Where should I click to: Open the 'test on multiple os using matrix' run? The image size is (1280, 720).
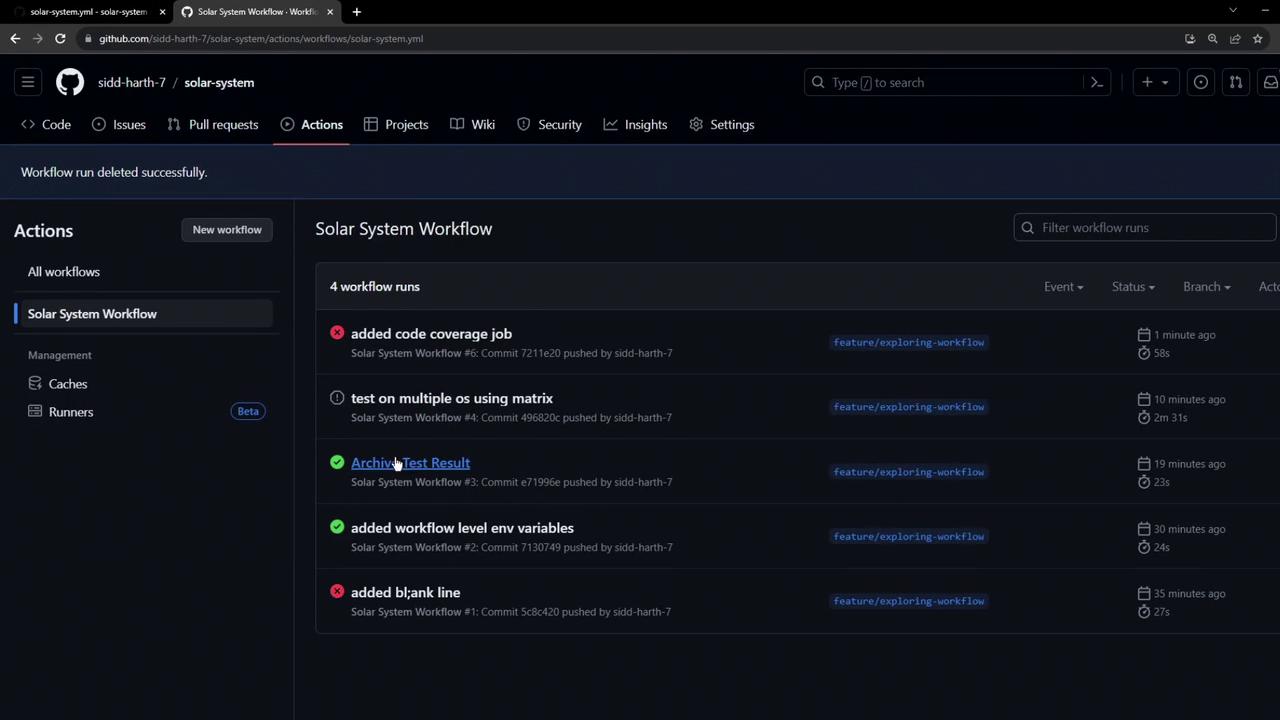pos(452,398)
